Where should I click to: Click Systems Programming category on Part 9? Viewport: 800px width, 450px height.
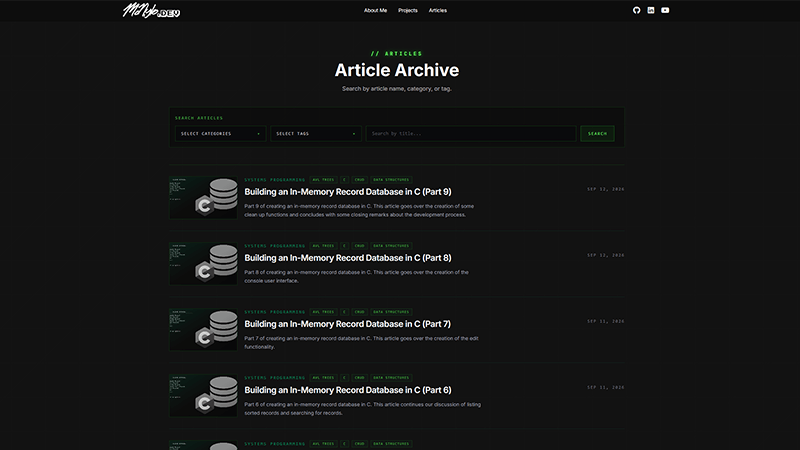coord(274,180)
